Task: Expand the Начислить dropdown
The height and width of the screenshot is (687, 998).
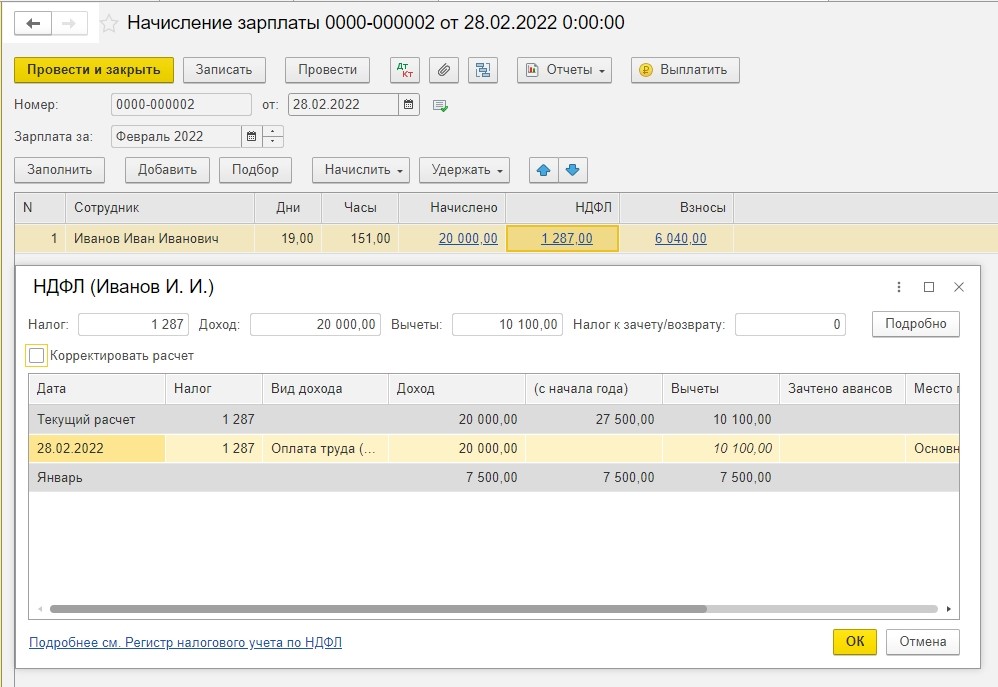Action: coord(361,170)
